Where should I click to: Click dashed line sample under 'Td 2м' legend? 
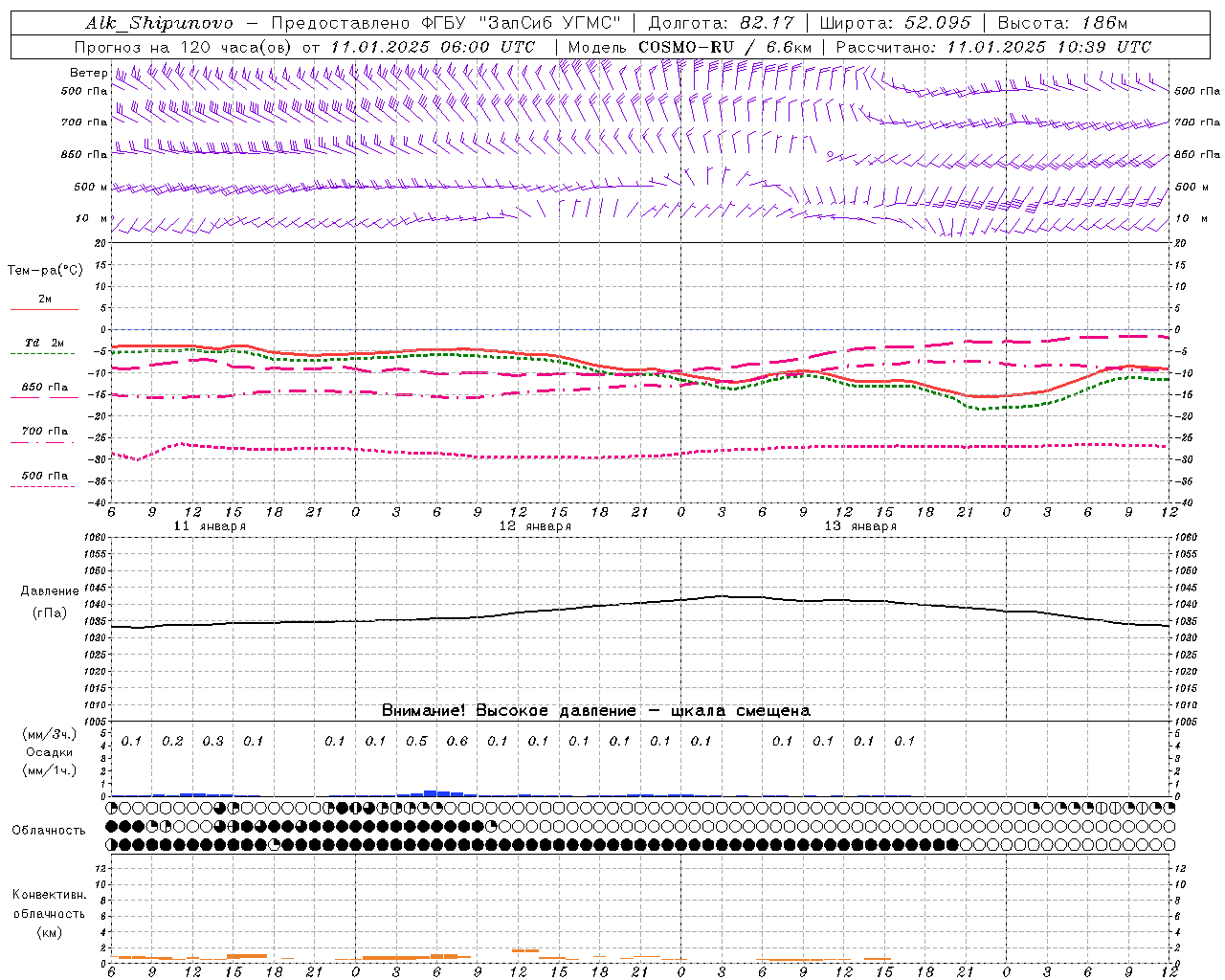[x=42, y=353]
